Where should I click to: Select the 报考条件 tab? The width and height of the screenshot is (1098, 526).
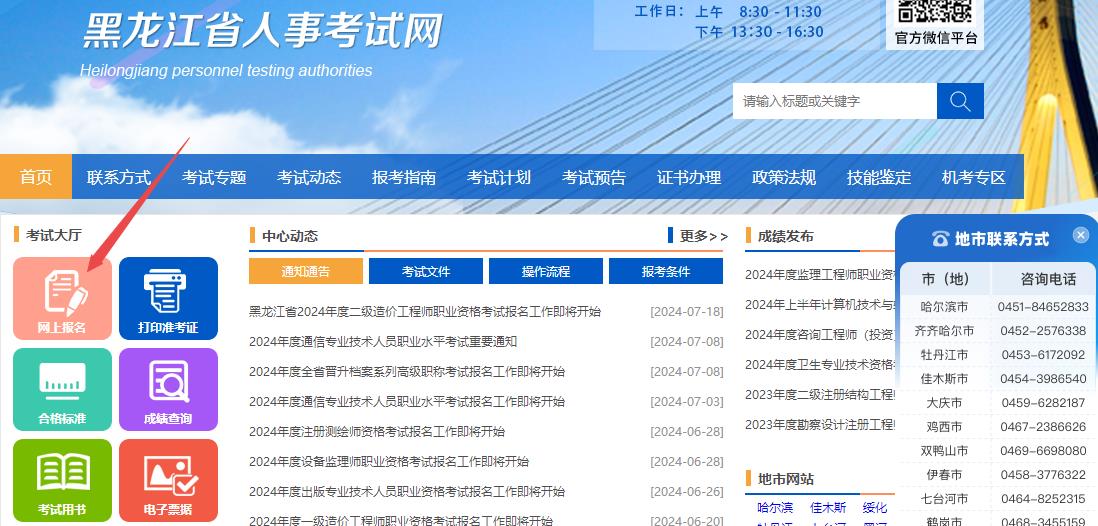pyautogui.click(x=666, y=271)
